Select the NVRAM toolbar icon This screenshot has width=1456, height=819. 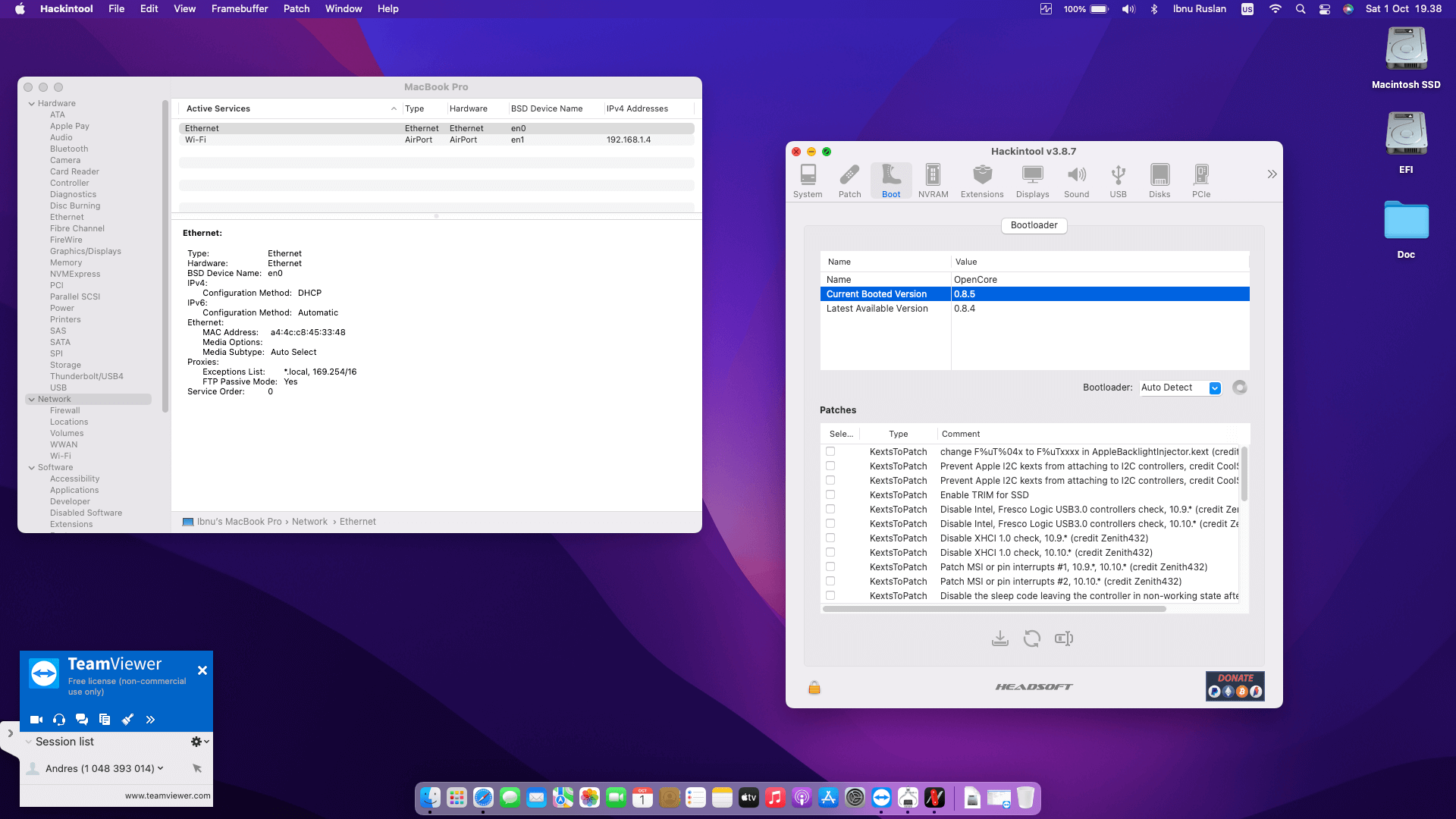coord(933,181)
